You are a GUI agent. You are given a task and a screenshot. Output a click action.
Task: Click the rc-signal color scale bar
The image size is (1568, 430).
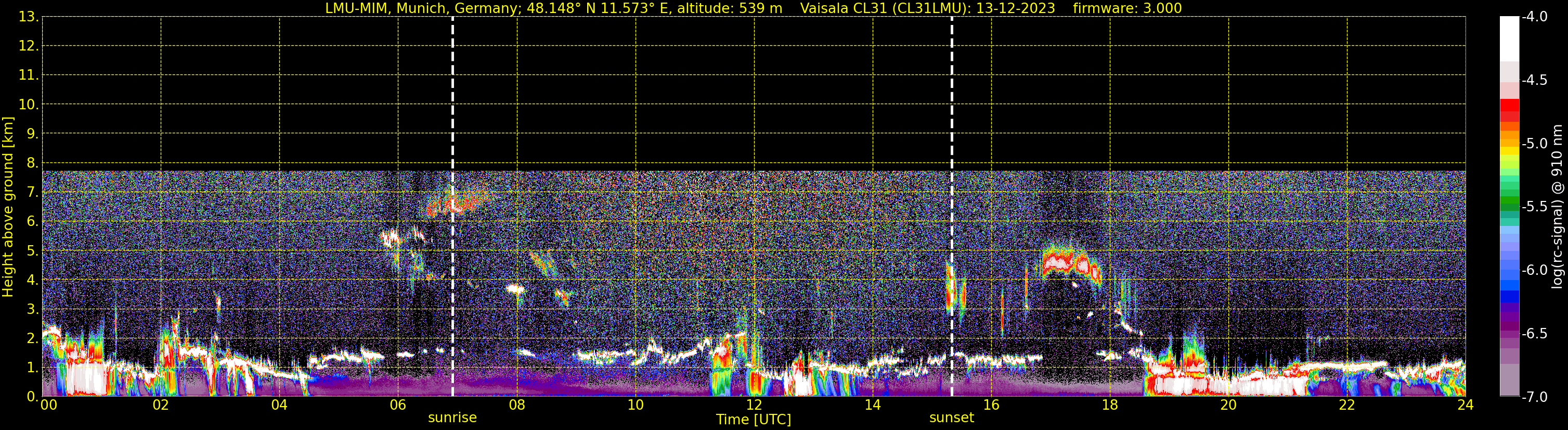[1509, 207]
